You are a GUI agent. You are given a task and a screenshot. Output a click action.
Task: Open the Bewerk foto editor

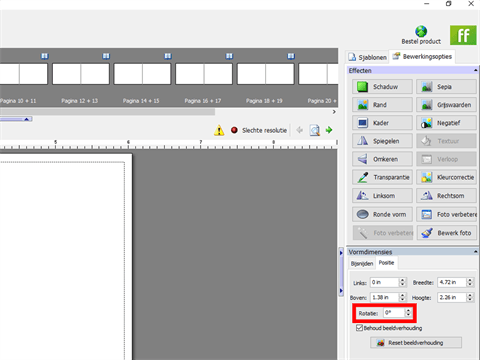[x=446, y=233]
